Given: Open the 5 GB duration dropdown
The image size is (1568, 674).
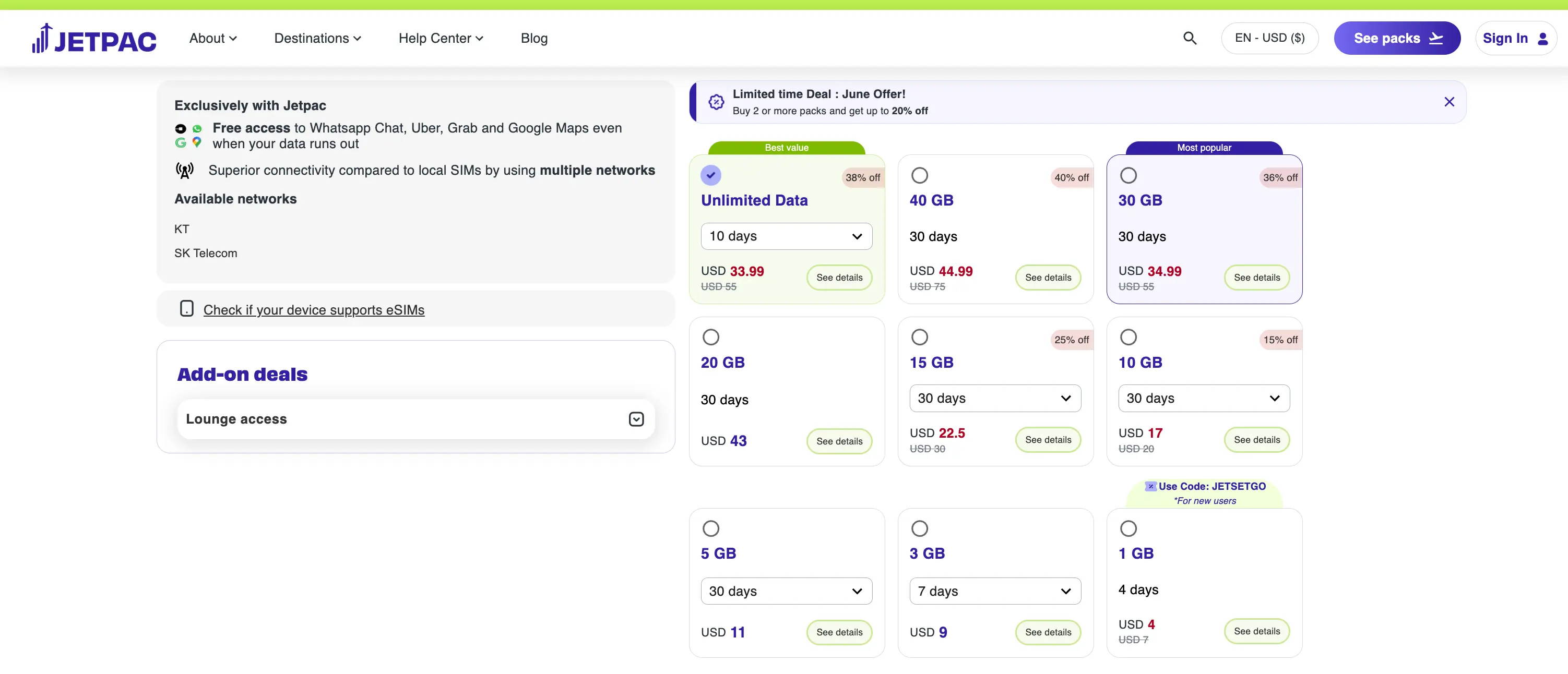Looking at the screenshot, I should click(787, 591).
